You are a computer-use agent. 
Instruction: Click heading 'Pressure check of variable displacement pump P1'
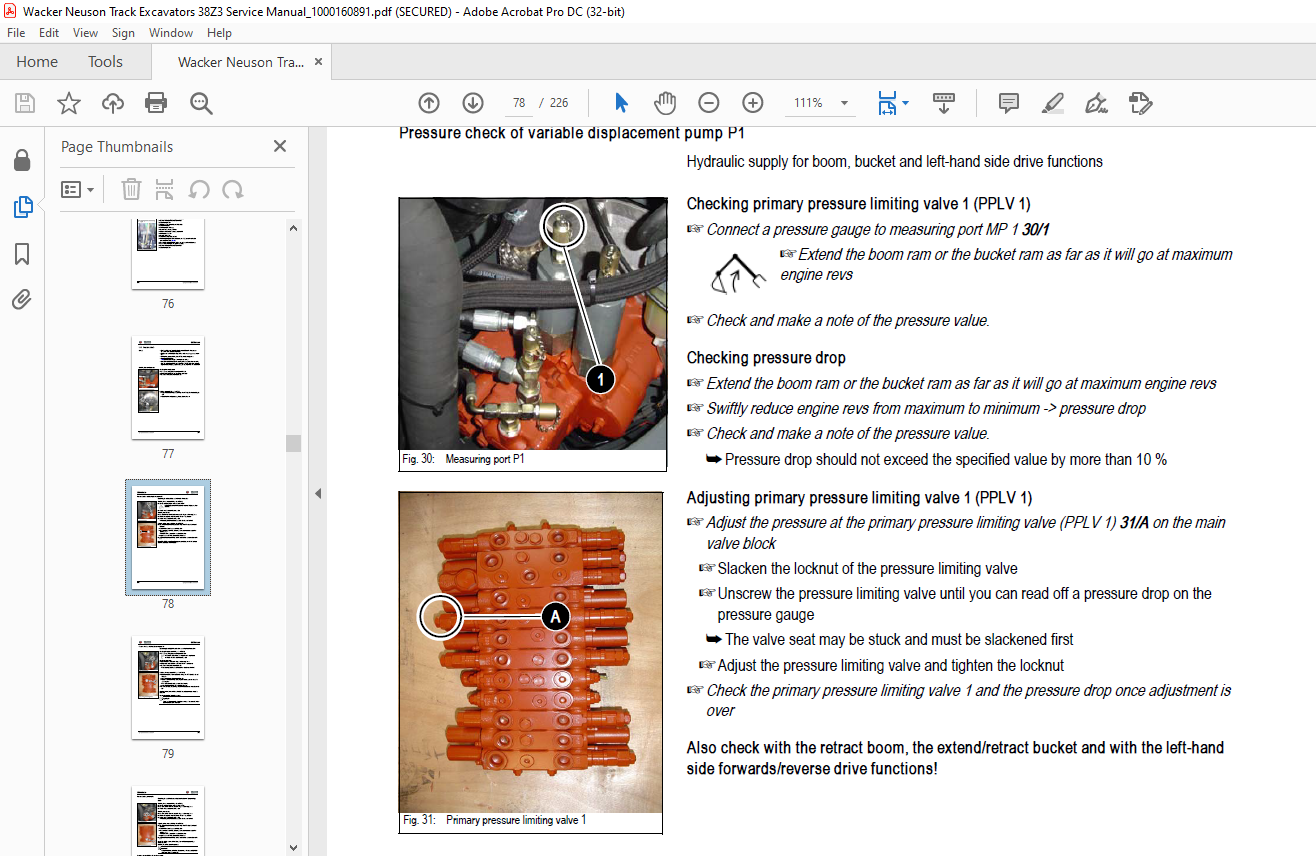click(x=572, y=133)
